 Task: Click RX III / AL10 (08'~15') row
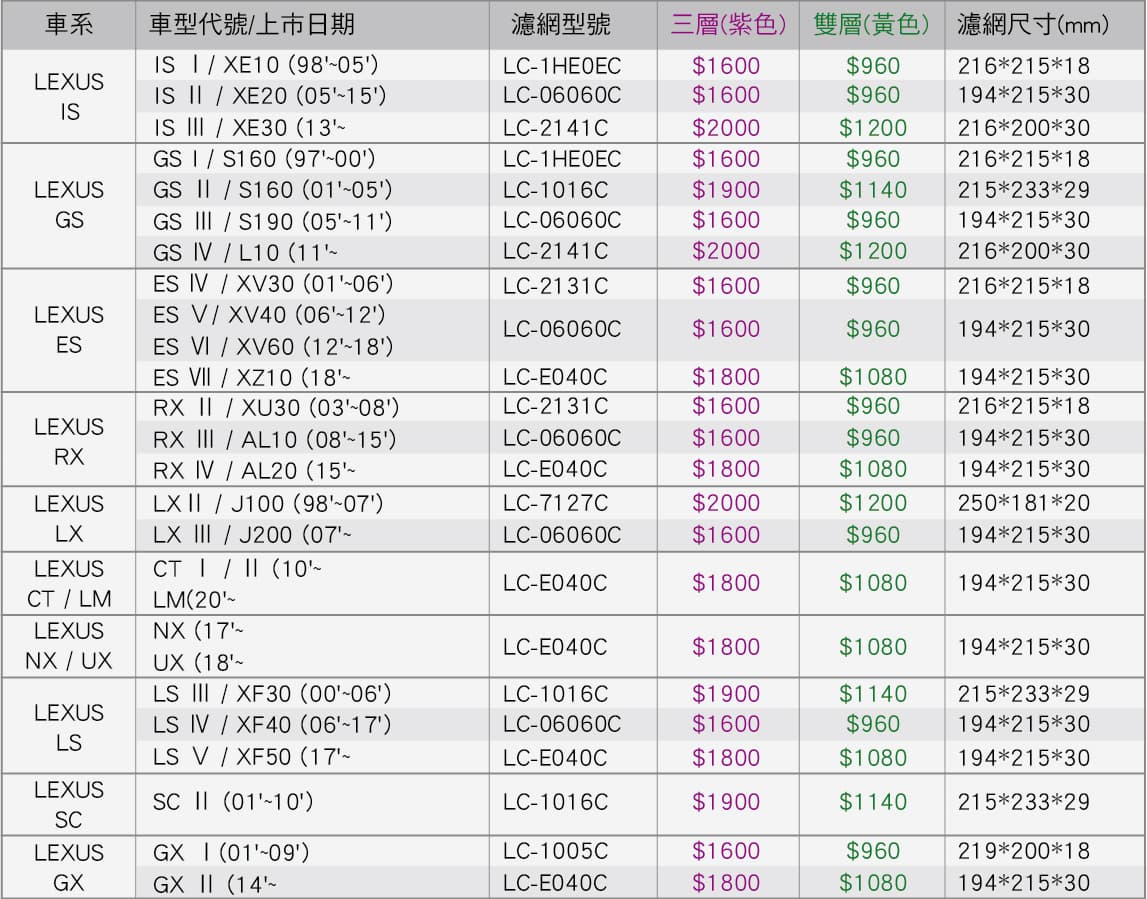640,438
